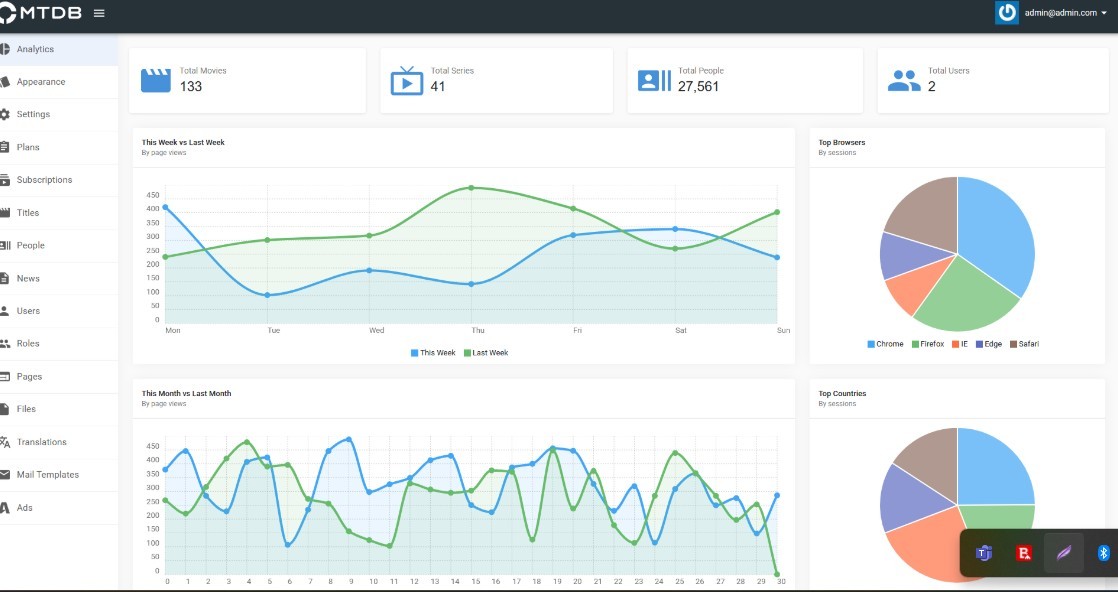Screen dimensions: 1118x592
Task: Toggle This Week legend series
Action: (x=433, y=353)
